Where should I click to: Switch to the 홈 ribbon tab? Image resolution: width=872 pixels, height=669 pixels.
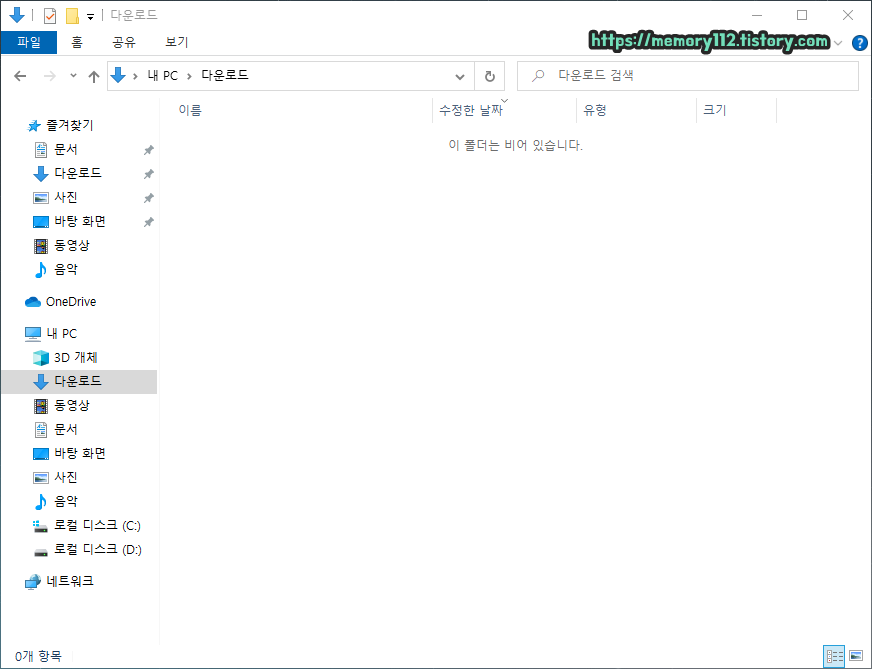77,42
